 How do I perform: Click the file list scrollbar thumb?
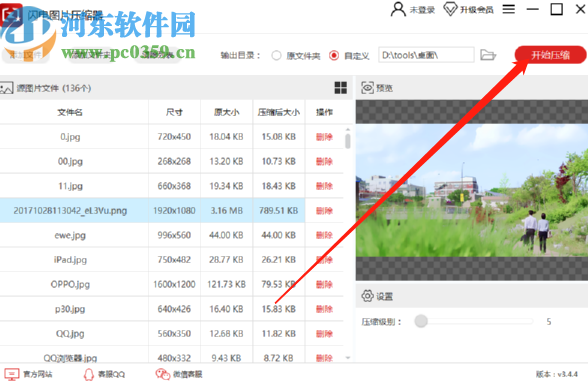(x=348, y=141)
